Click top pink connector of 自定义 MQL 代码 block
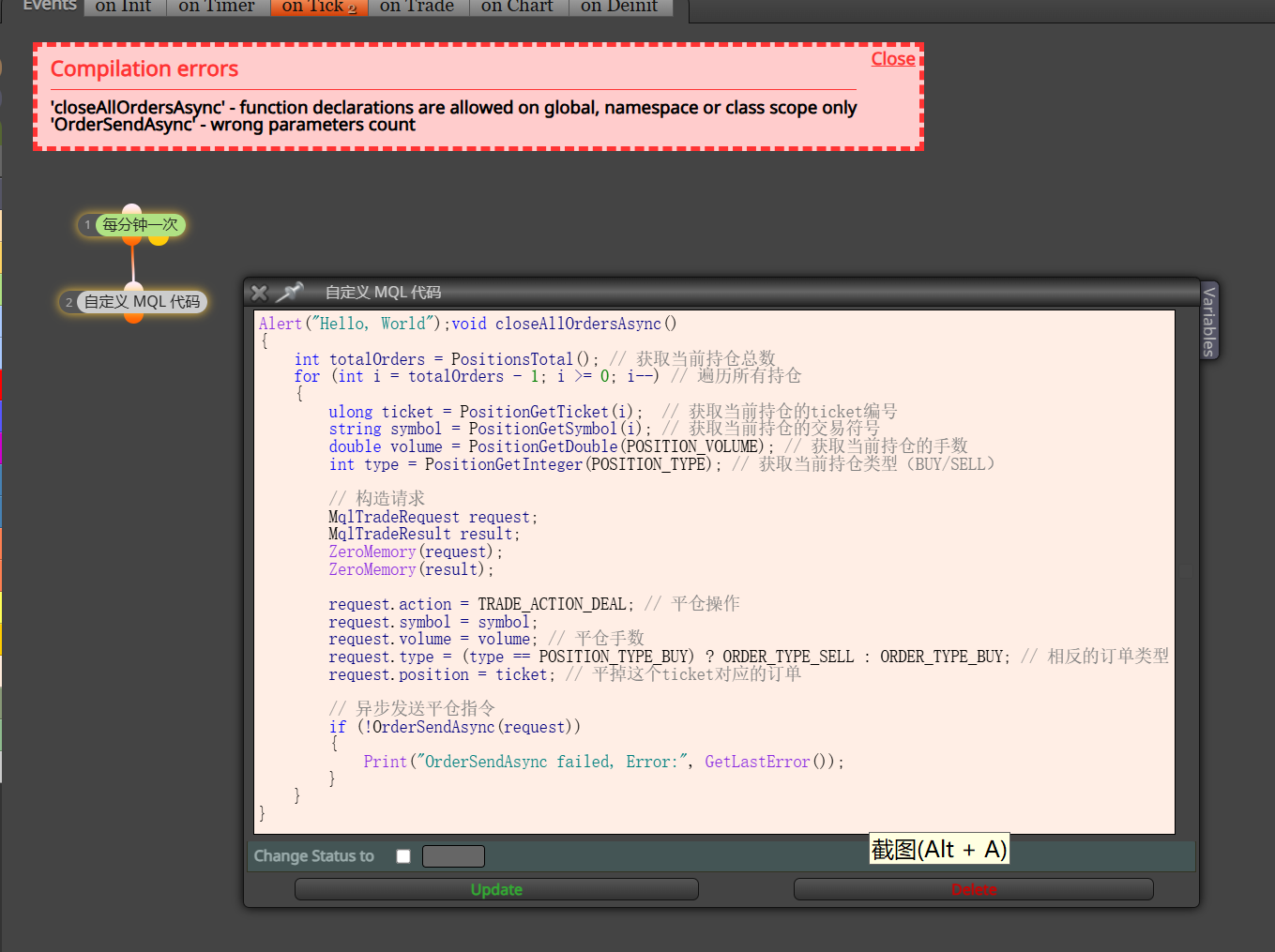The height and width of the screenshot is (952, 1275). click(x=134, y=287)
